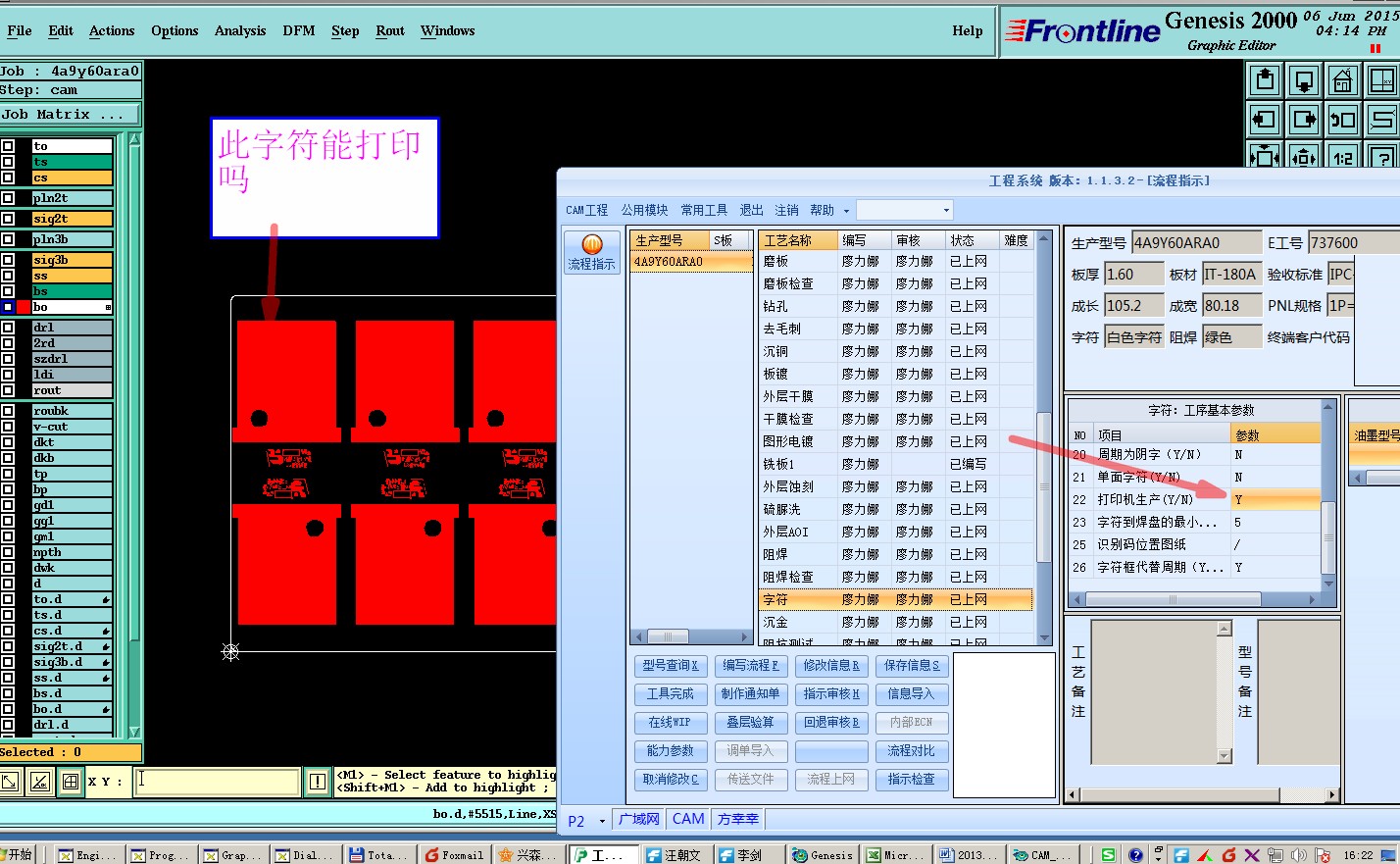The height and width of the screenshot is (864, 1400).
Task: Click the angle measure icon at bottom left
Action: click(40, 782)
